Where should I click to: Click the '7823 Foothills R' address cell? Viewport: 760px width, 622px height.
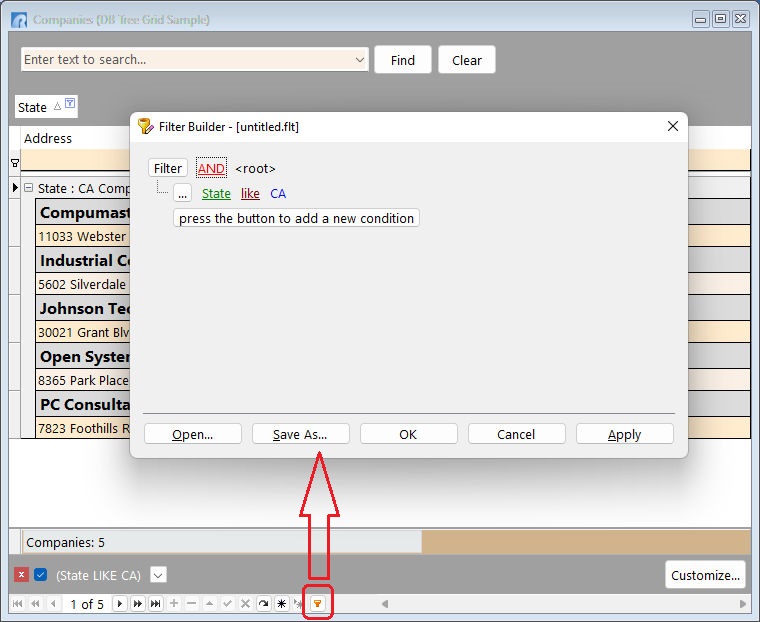point(83,428)
